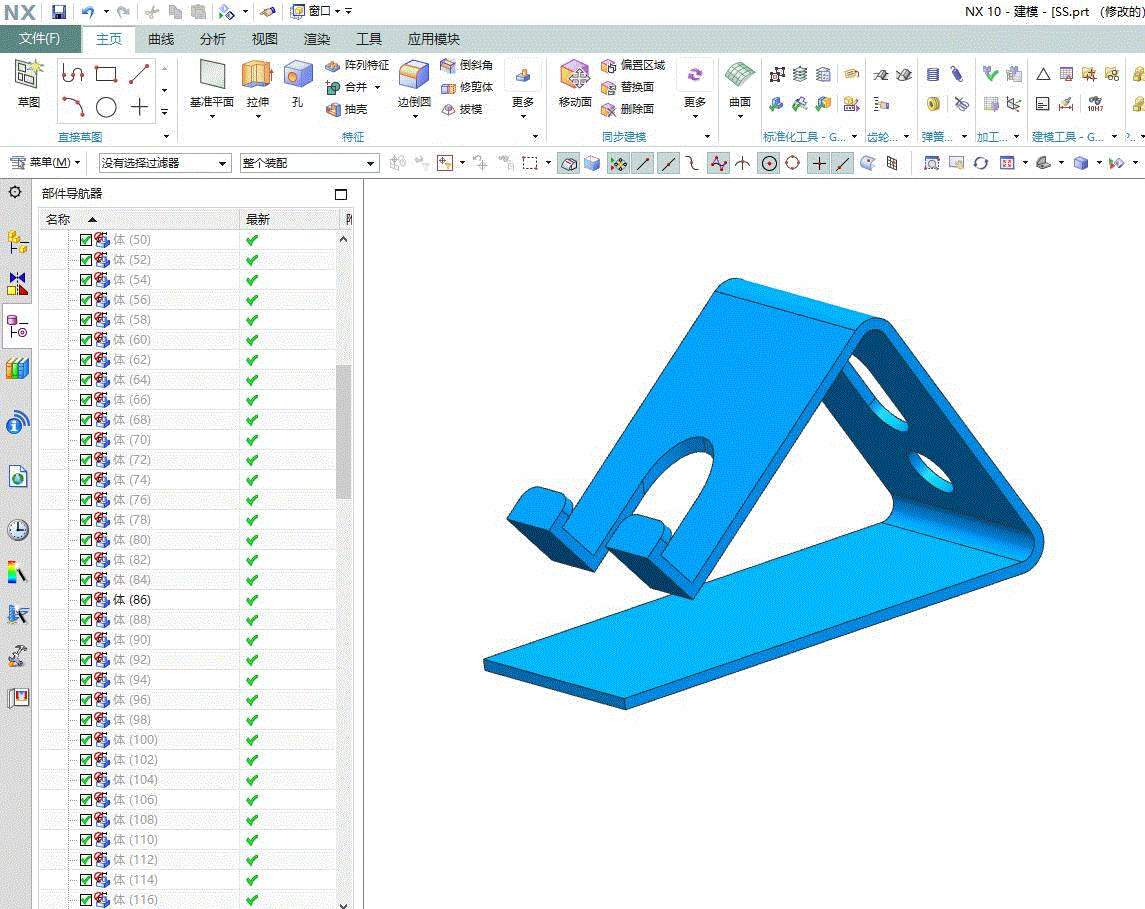Expand the Undo history dropdown arrow

coord(106,12)
